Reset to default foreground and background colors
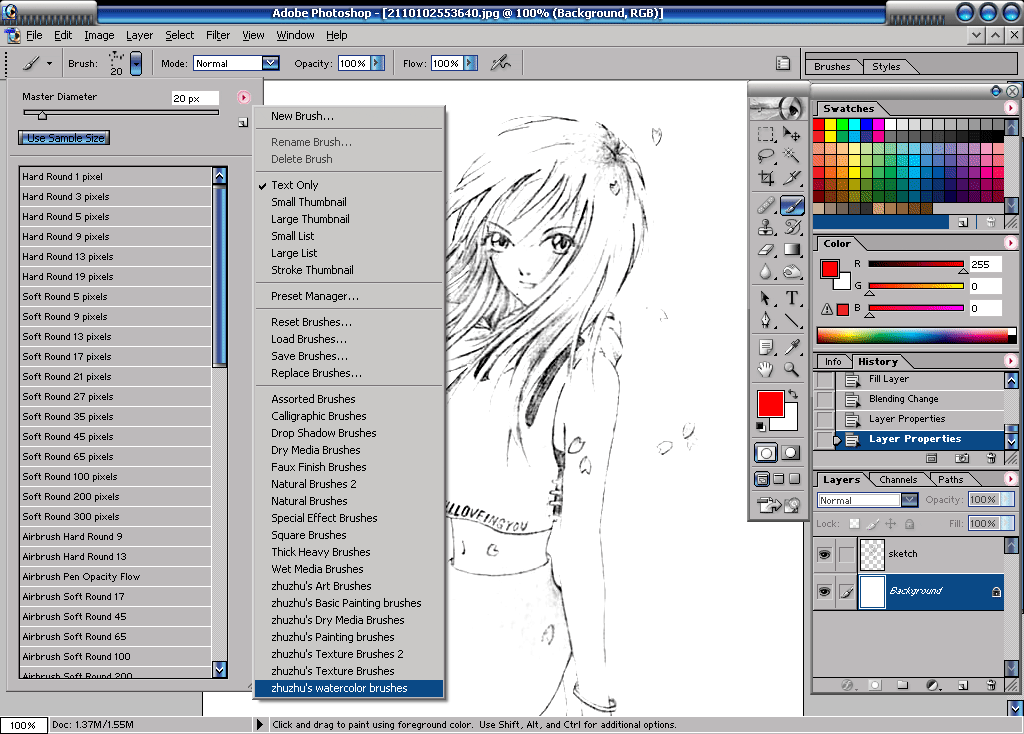This screenshot has width=1024, height=734. 761,426
